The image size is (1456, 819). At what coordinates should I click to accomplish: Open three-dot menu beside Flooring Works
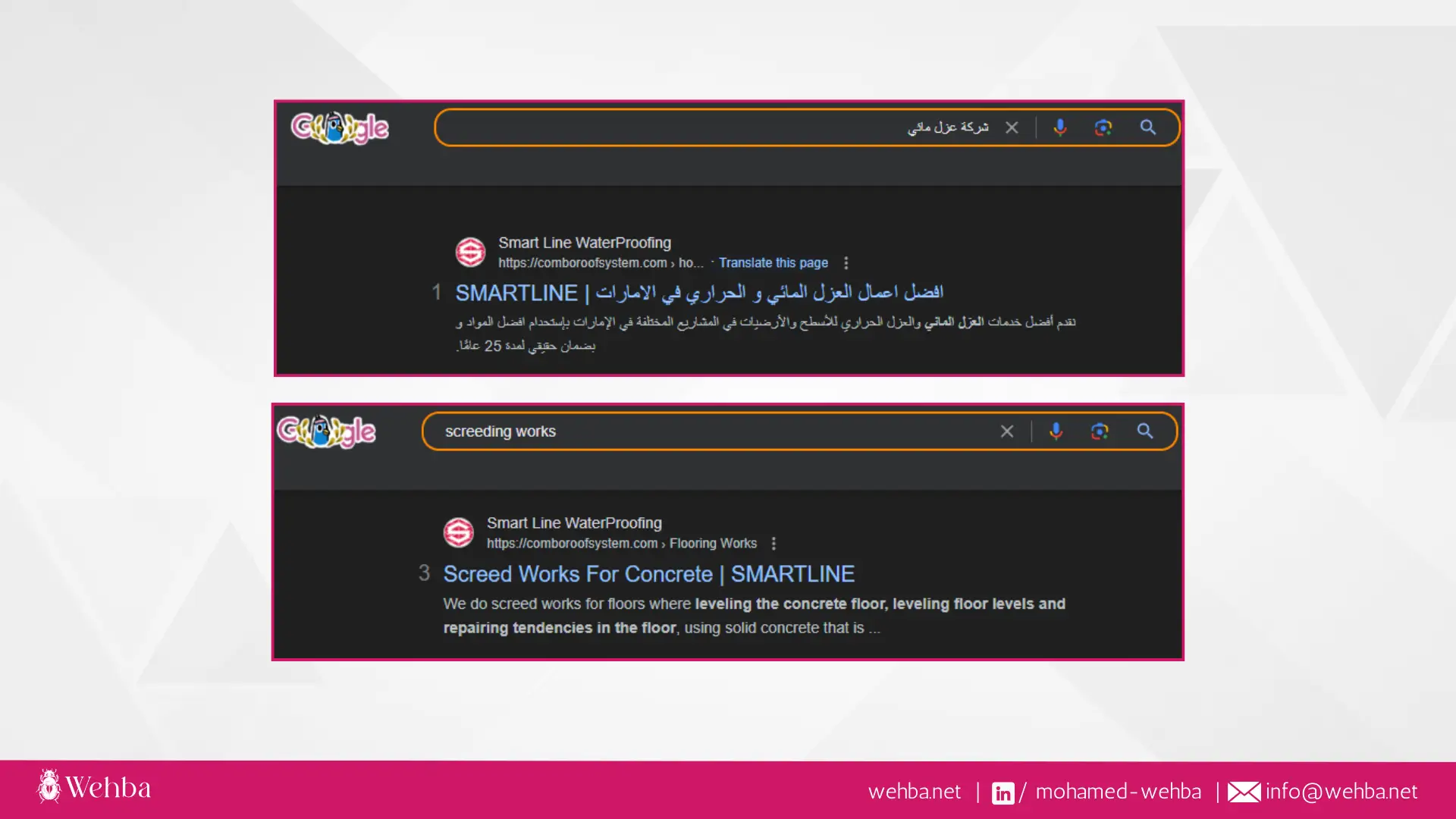pos(773,544)
